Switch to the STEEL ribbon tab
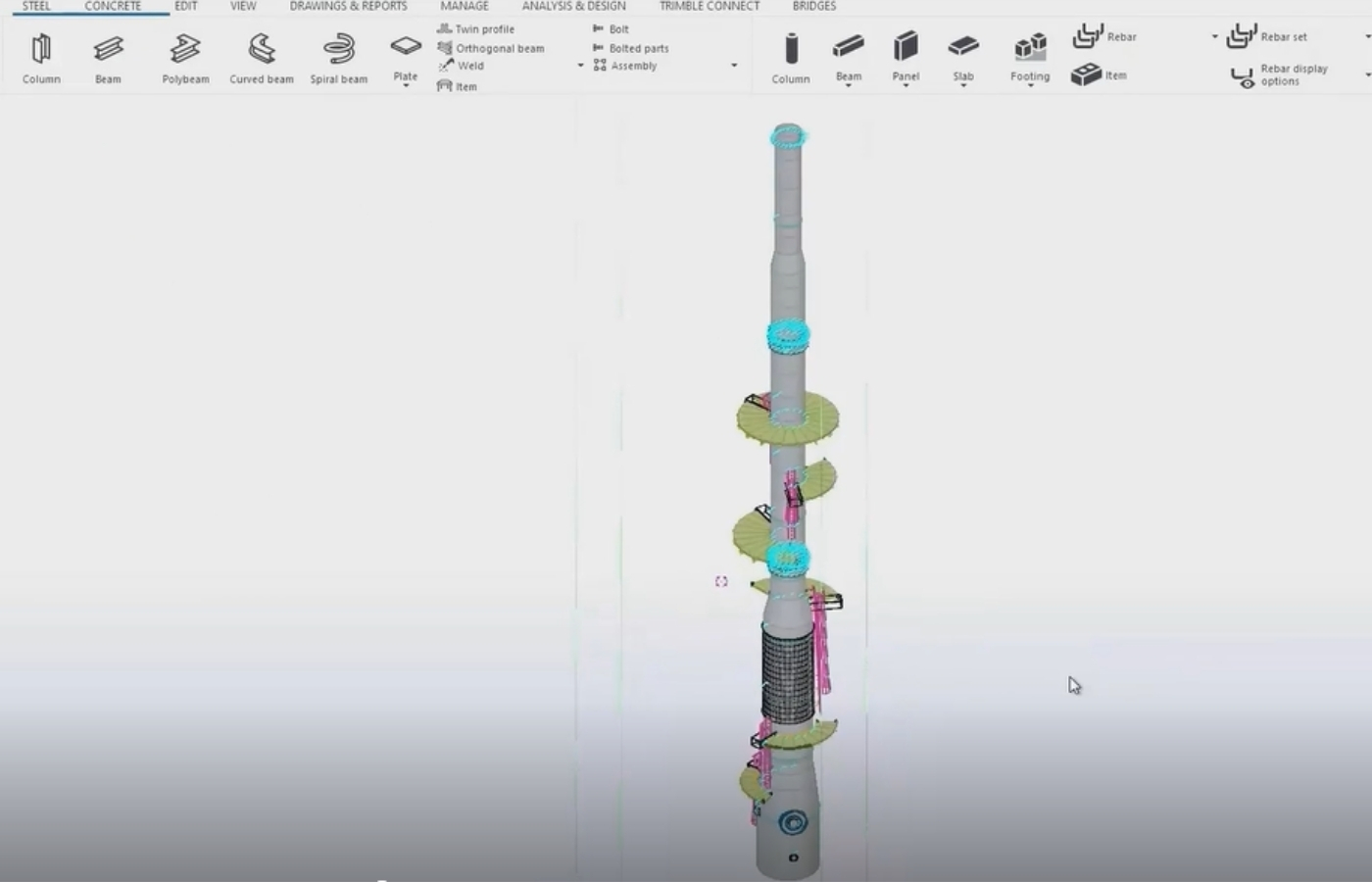 pos(36,6)
